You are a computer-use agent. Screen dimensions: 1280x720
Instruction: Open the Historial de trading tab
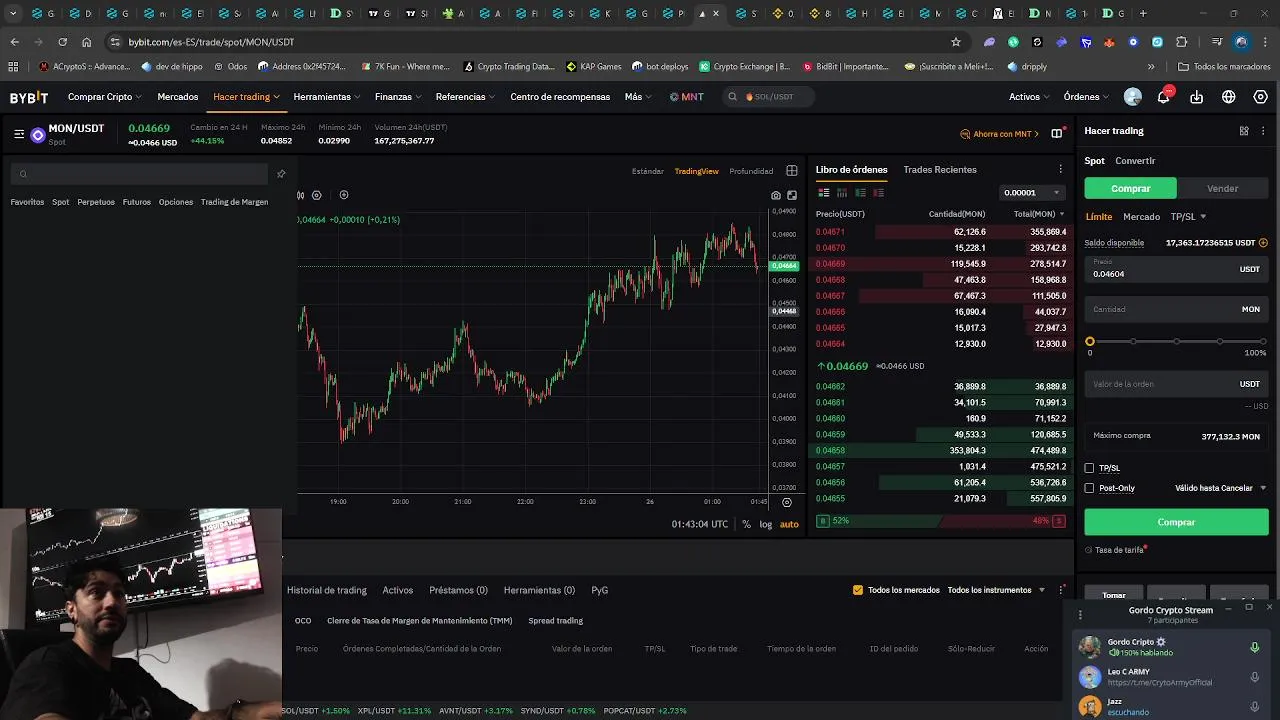[327, 590]
